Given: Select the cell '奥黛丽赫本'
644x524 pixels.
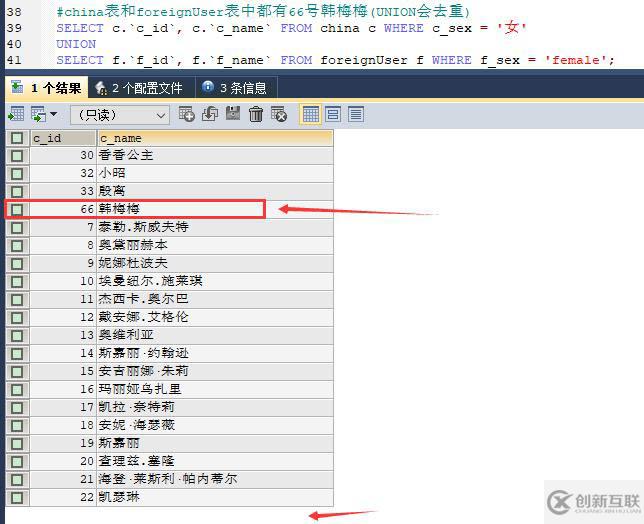Looking at the screenshot, I should coord(215,245).
